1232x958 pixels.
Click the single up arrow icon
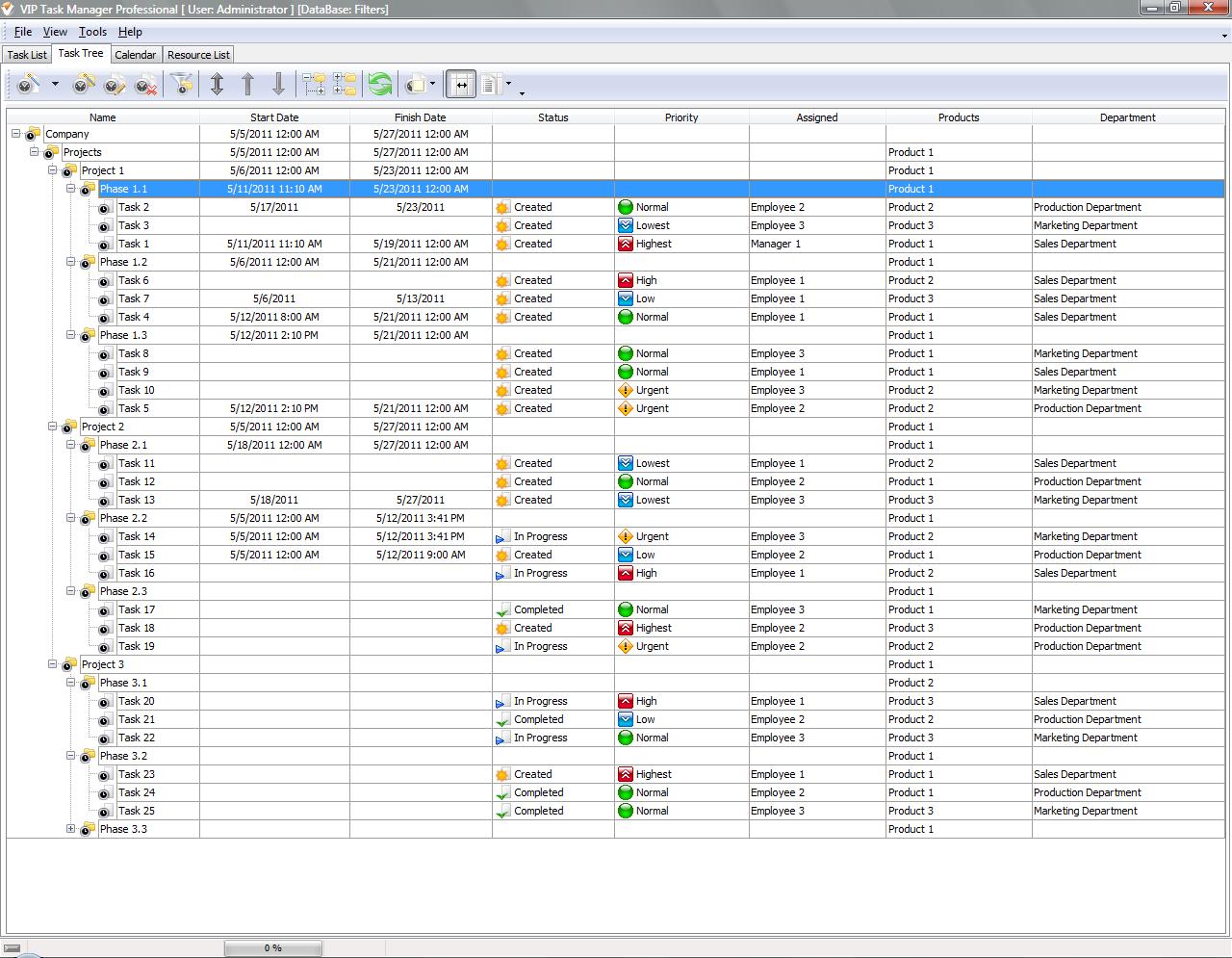[247, 85]
